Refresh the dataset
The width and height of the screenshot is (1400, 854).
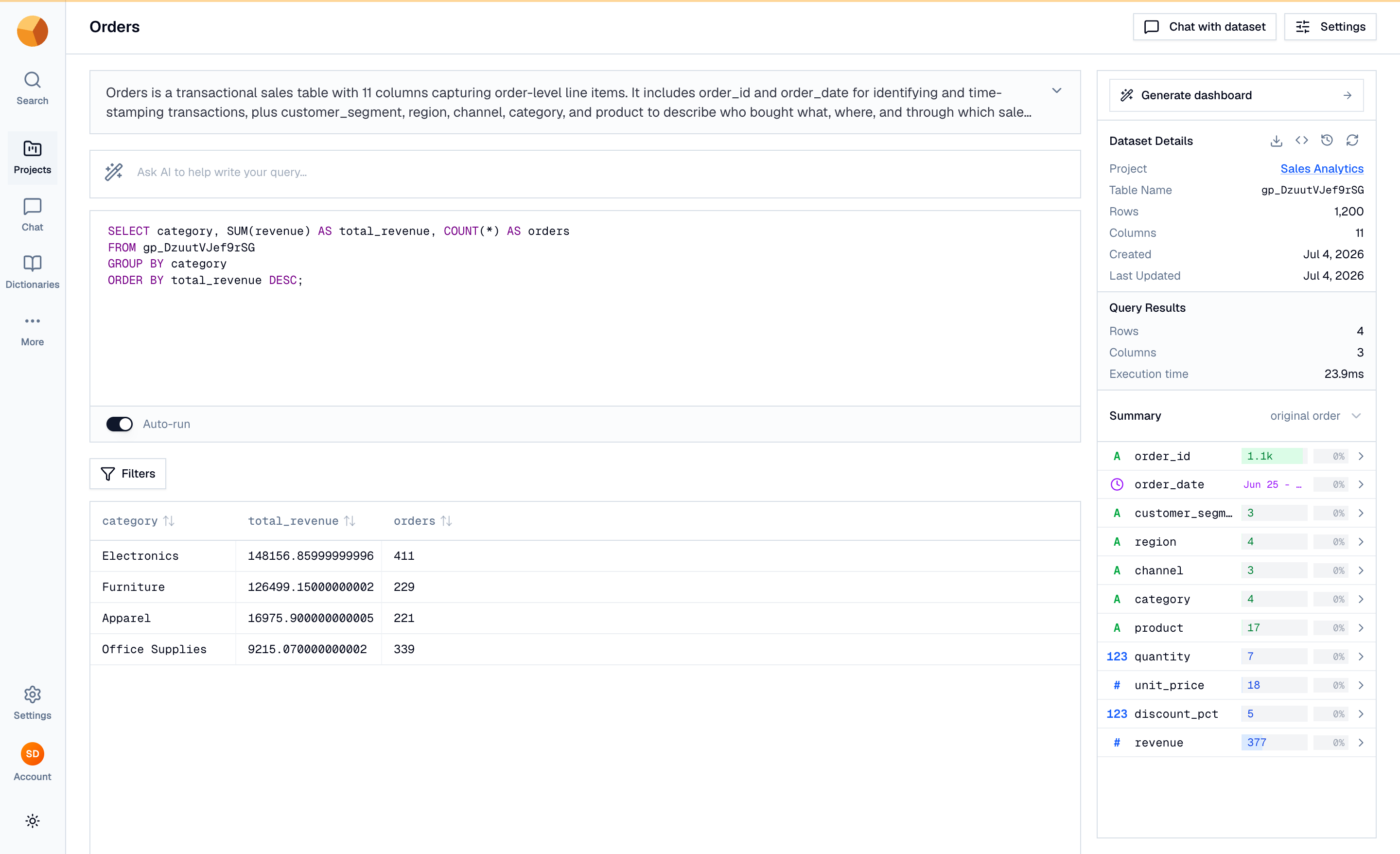point(1352,141)
